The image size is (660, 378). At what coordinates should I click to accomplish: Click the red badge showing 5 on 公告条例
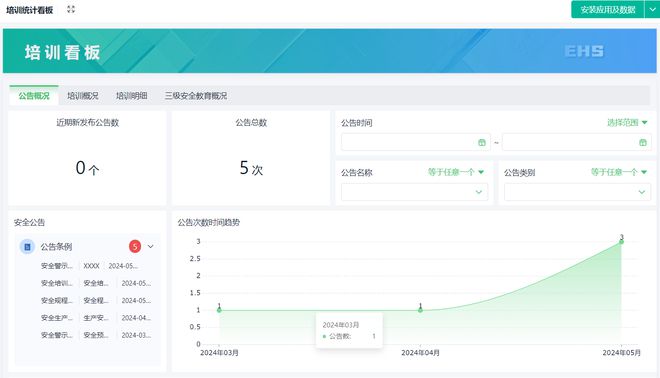[135, 246]
